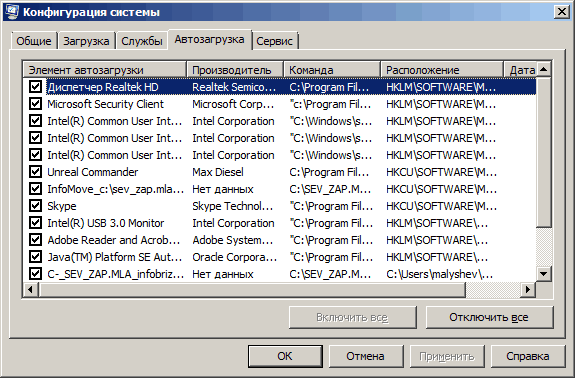Screen dimensions: 575x378
Task: Sort by the Команда column header
Action: click(x=332, y=70)
